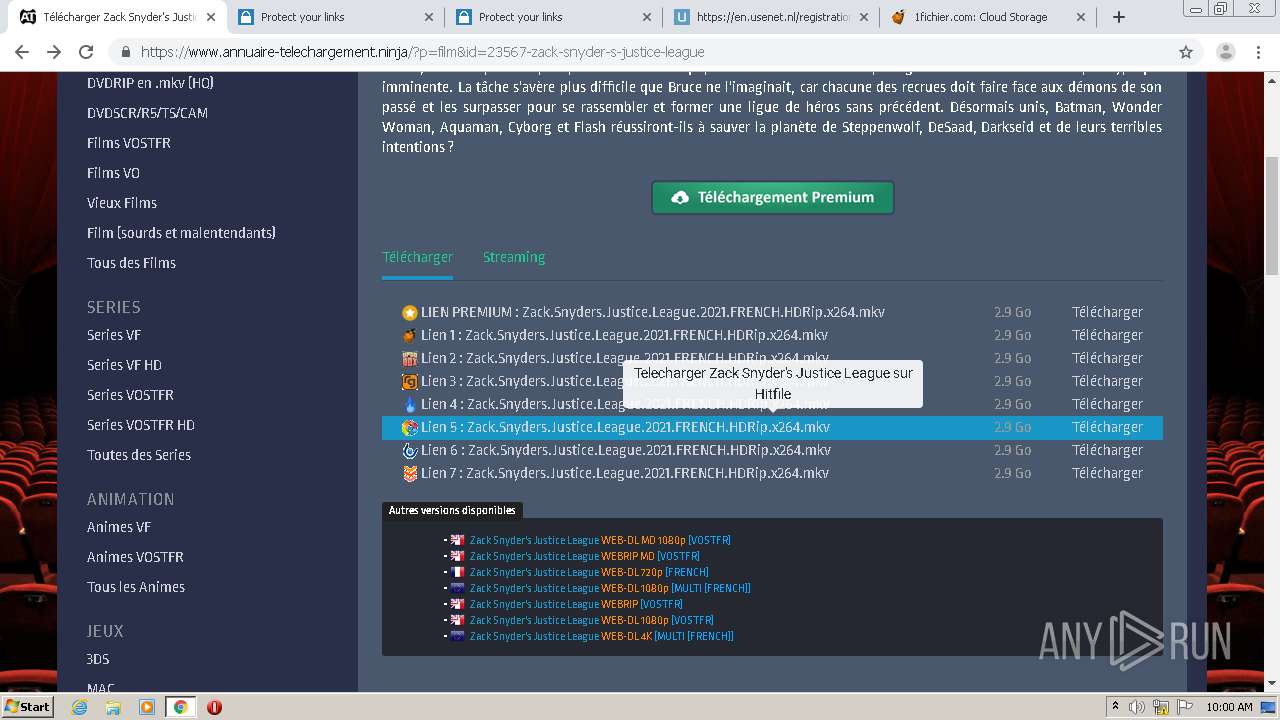Open the WEB-DL 720p FRENCH version

589,572
